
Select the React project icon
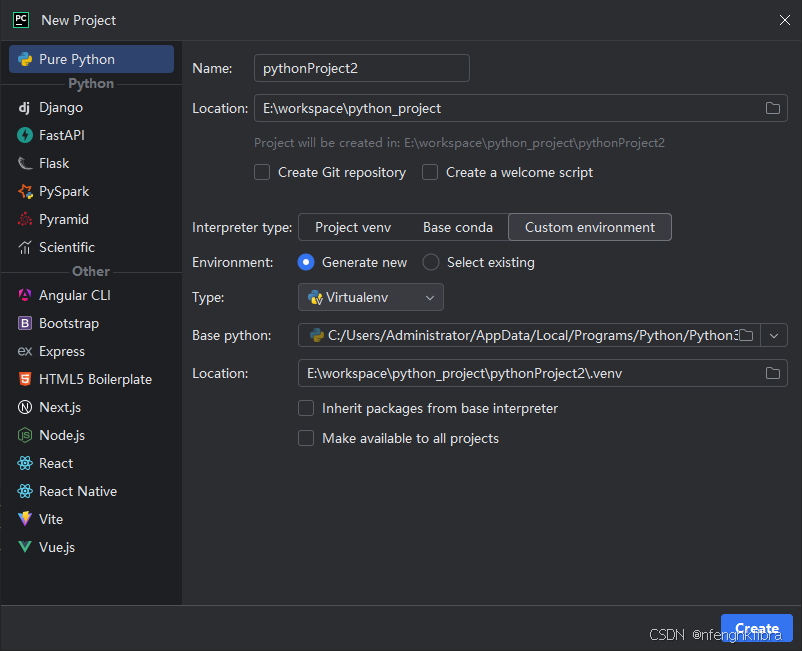tap(25, 463)
